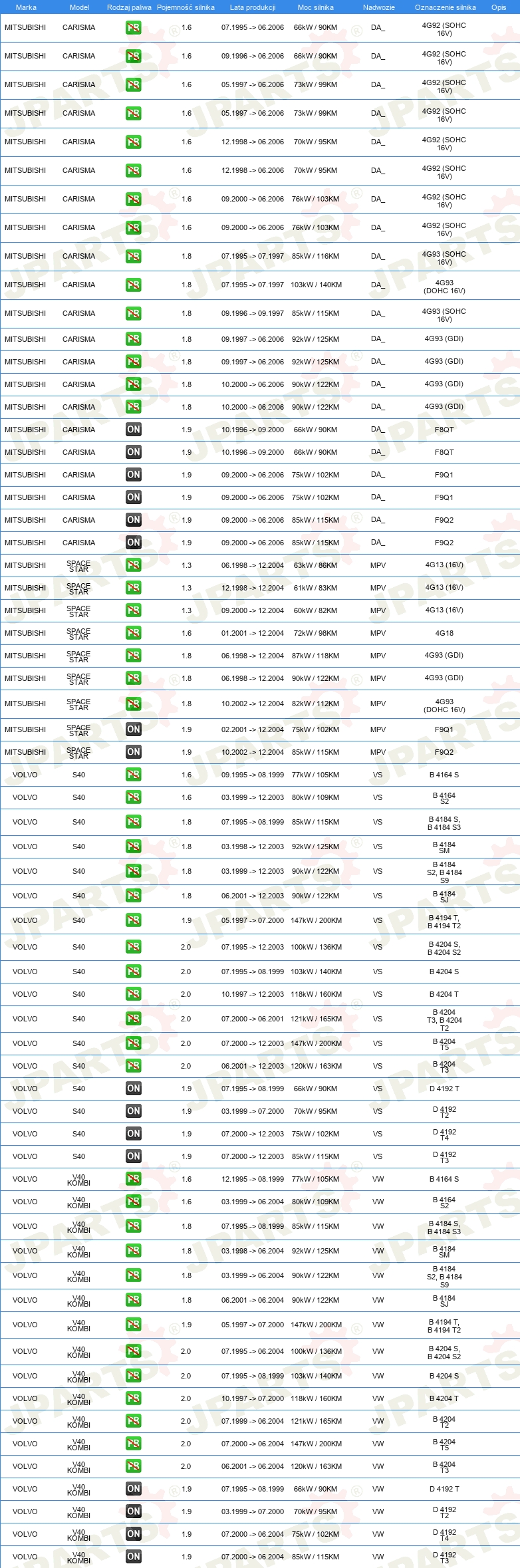Click ON diesel icon in Volvo S40 75kW / 102KM row

coord(134,1134)
